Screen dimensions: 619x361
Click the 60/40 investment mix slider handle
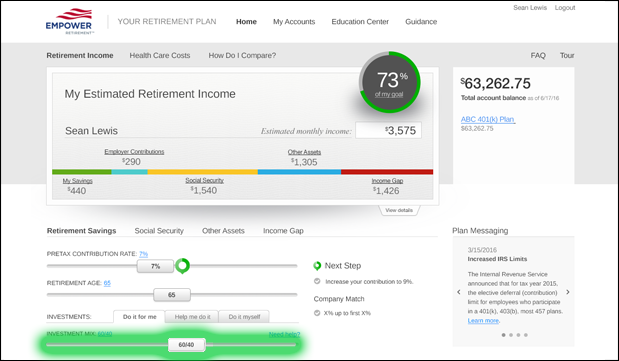click(186, 345)
